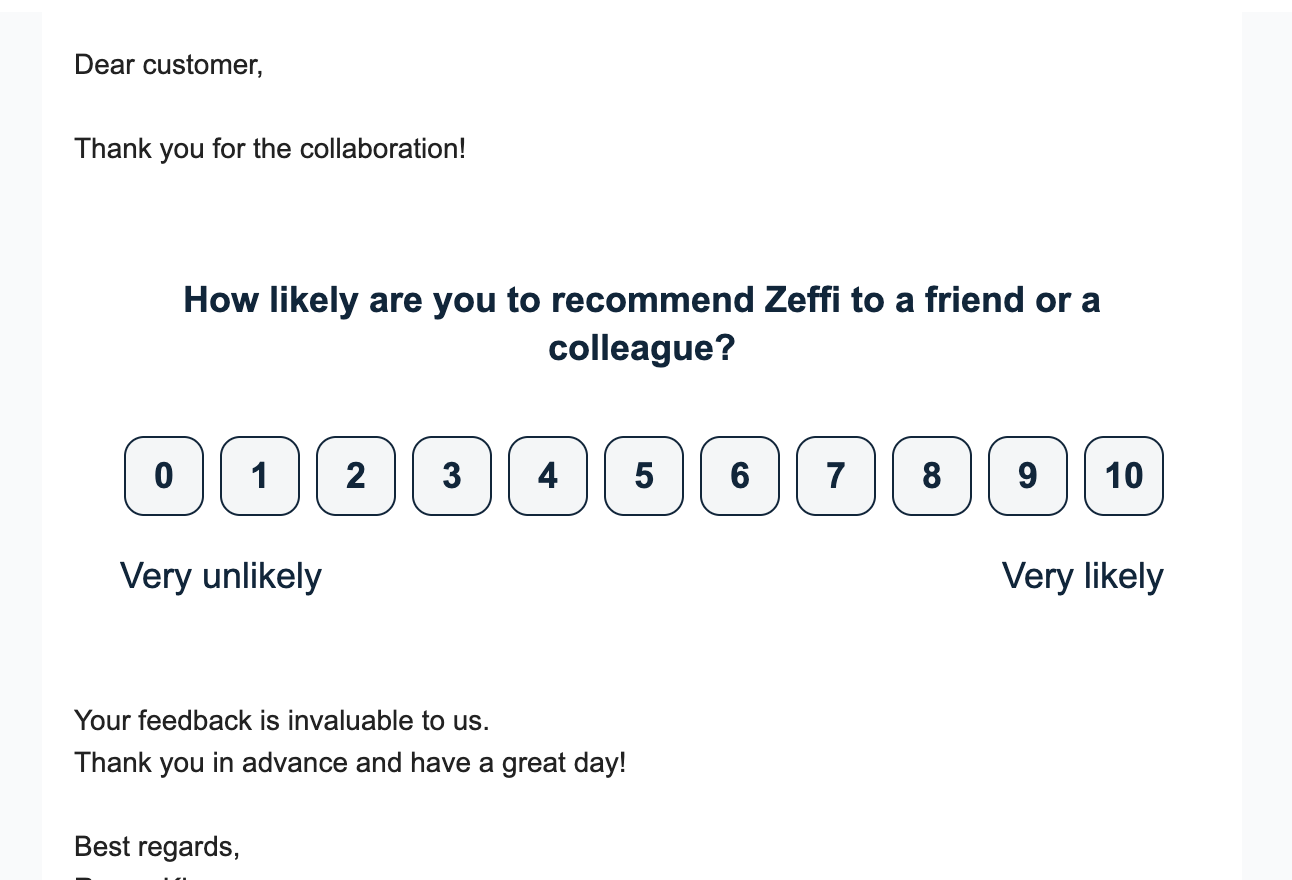The width and height of the screenshot is (1292, 880).
Task: Rate the recommendation as 8
Action: pyautogui.click(x=932, y=476)
